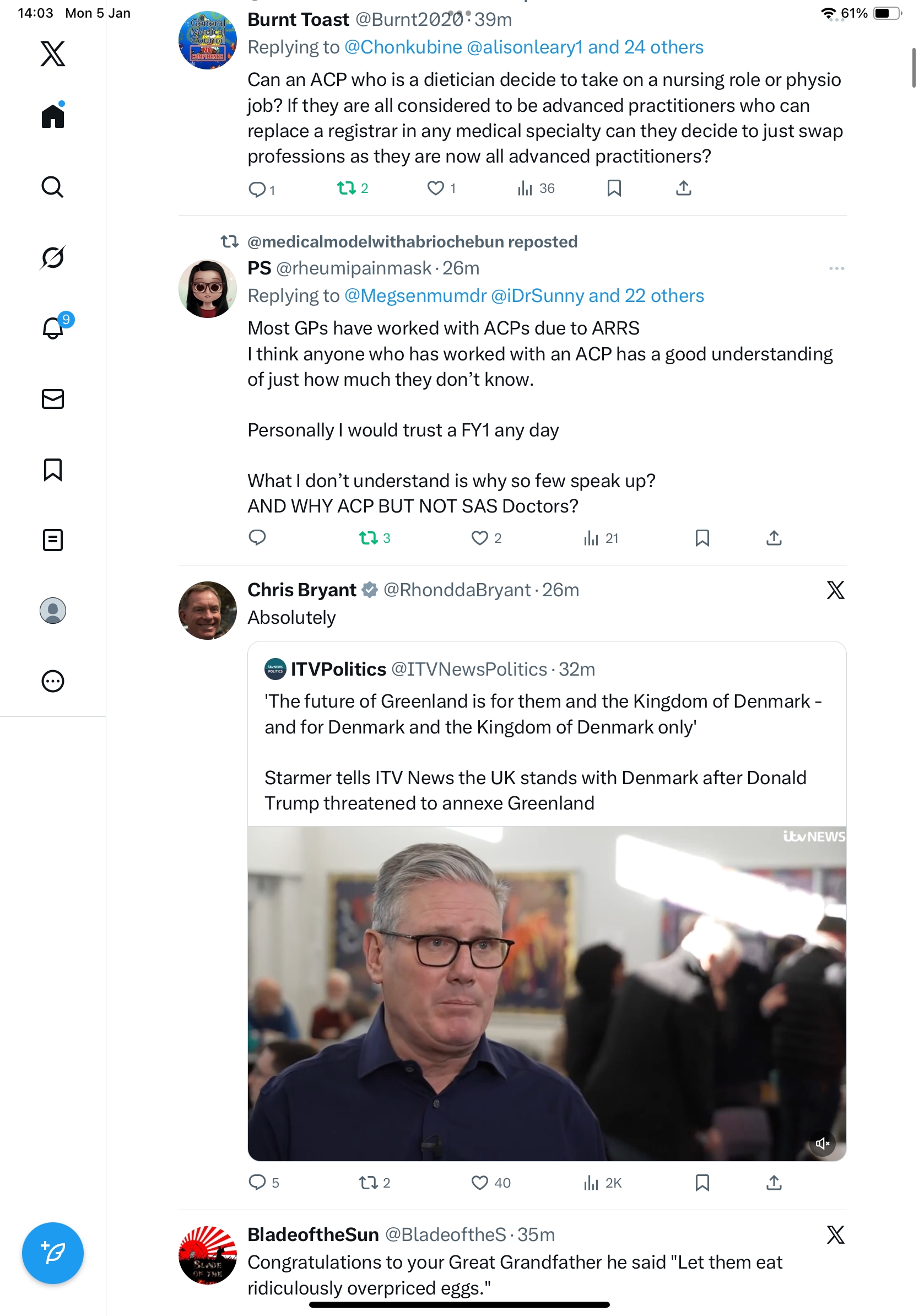Image resolution: width=919 pixels, height=1316 pixels.
Task: Undo repost on PS's ACP tweet
Action: click(x=368, y=538)
